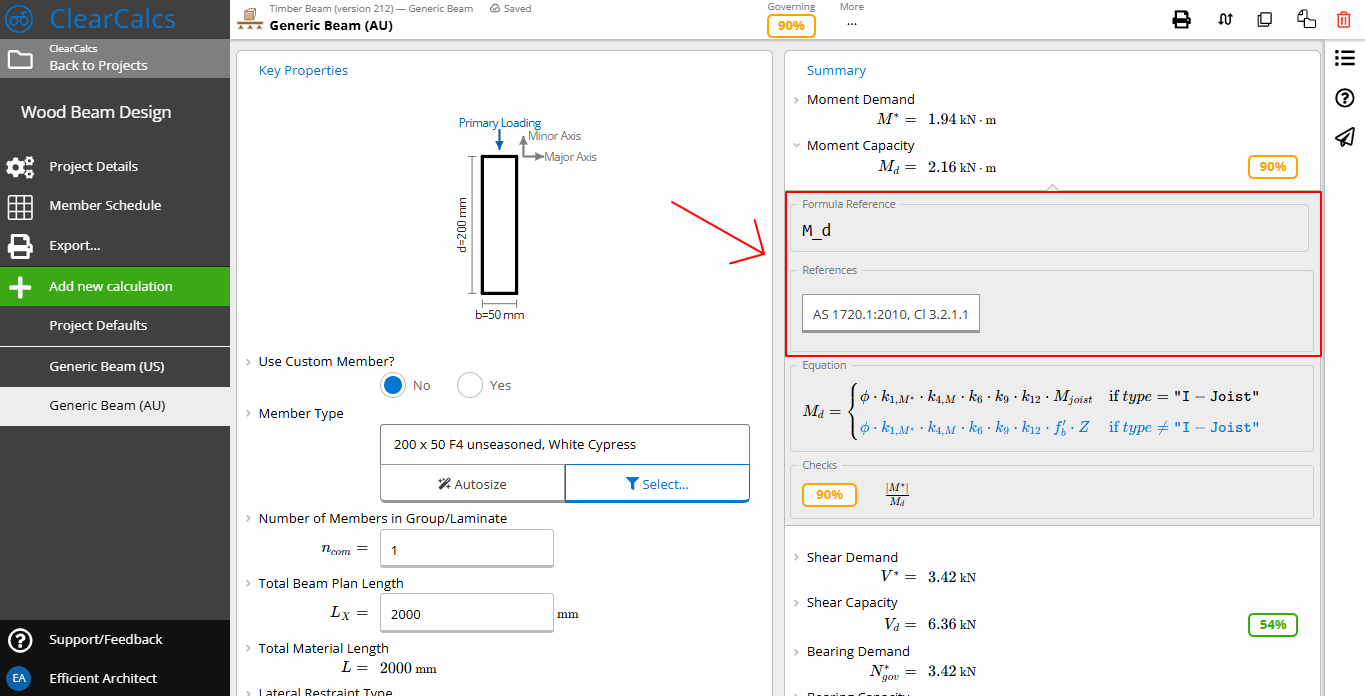Click the member type field 200 x 50 F4

tap(565, 445)
